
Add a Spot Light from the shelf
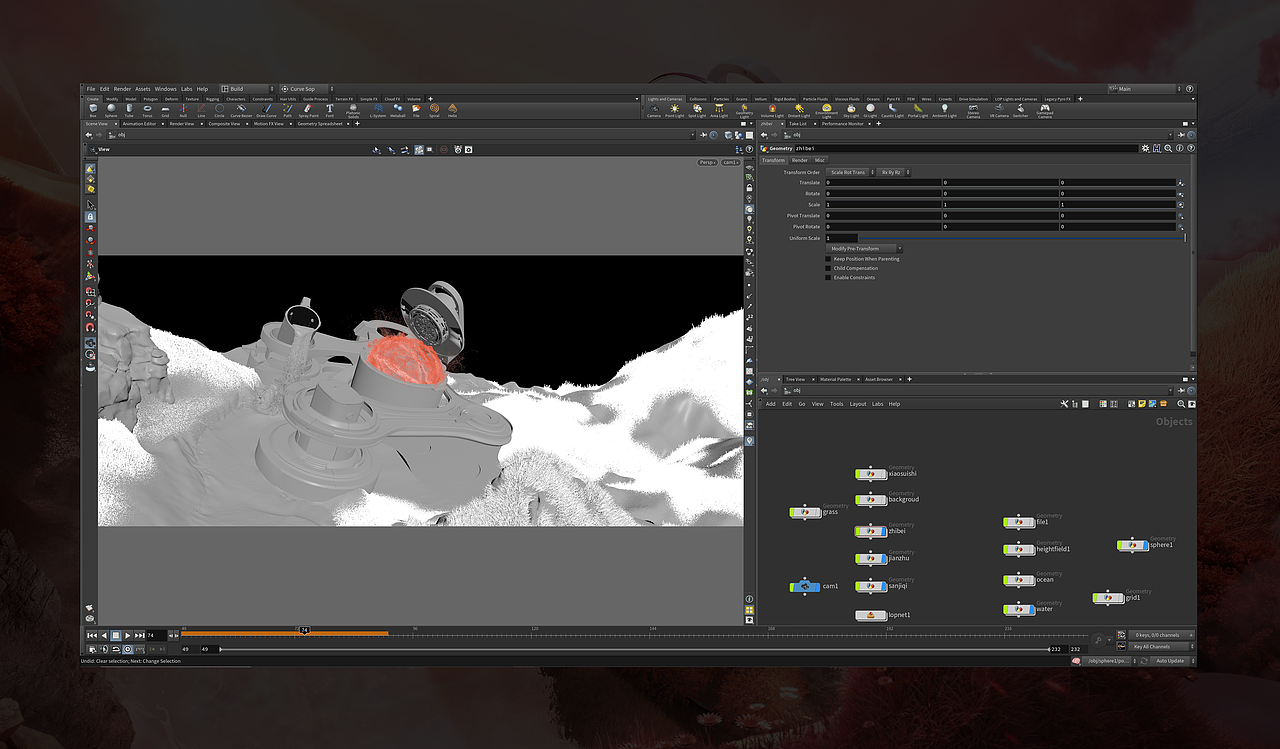(x=697, y=110)
